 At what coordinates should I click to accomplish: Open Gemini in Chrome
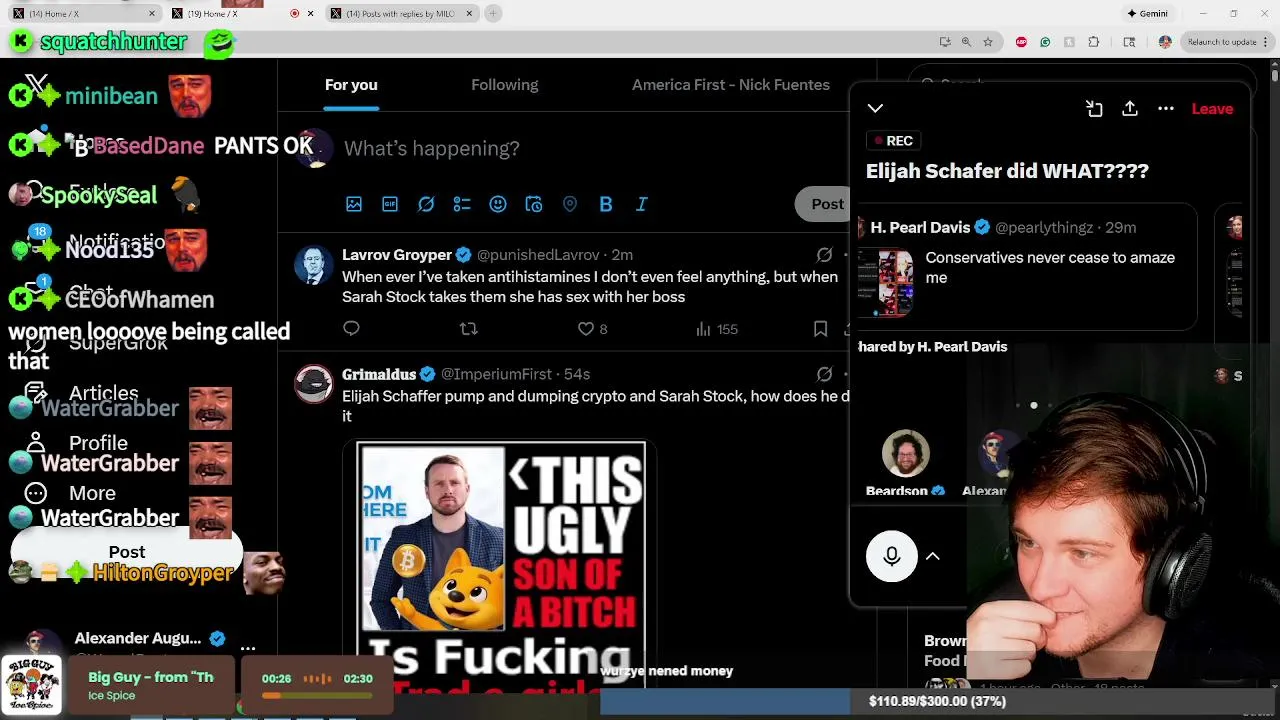[1146, 13]
